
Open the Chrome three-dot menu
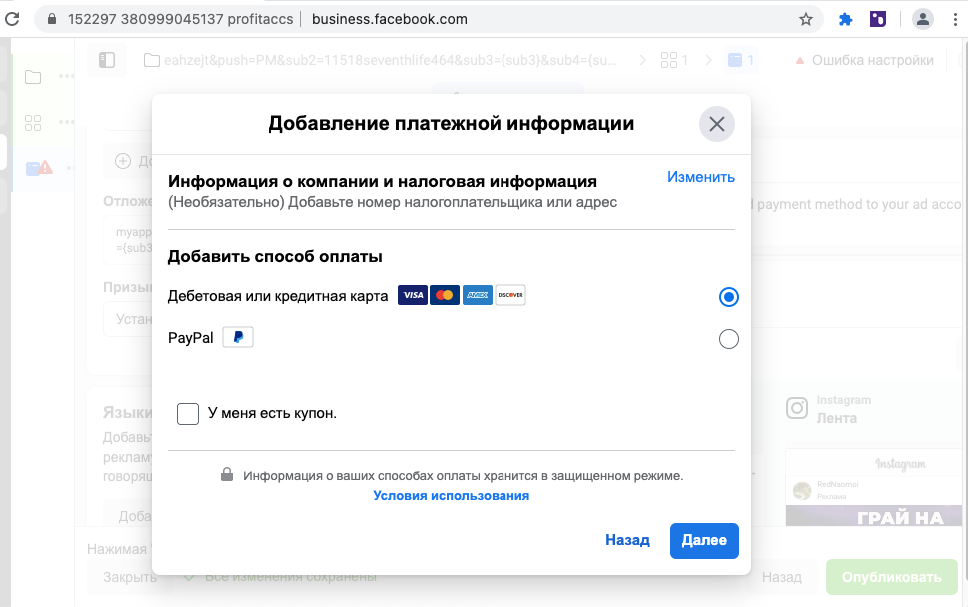(955, 19)
